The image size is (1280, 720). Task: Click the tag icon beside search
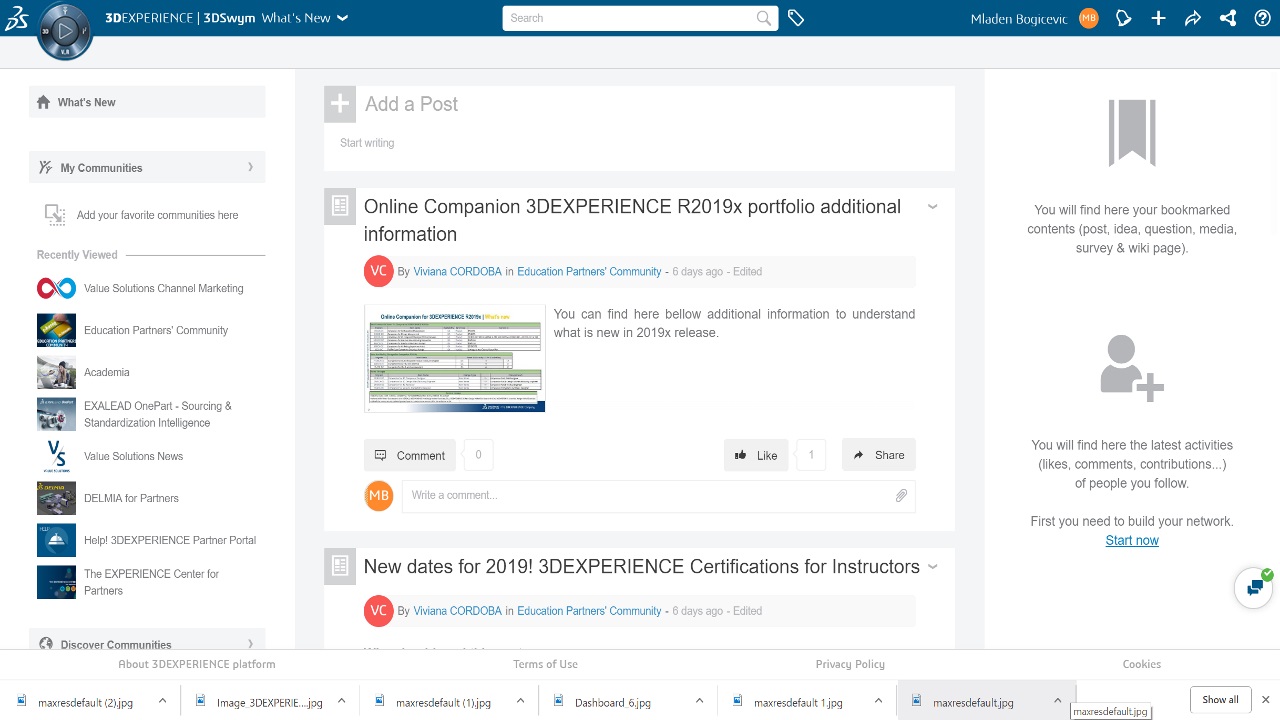tap(796, 18)
